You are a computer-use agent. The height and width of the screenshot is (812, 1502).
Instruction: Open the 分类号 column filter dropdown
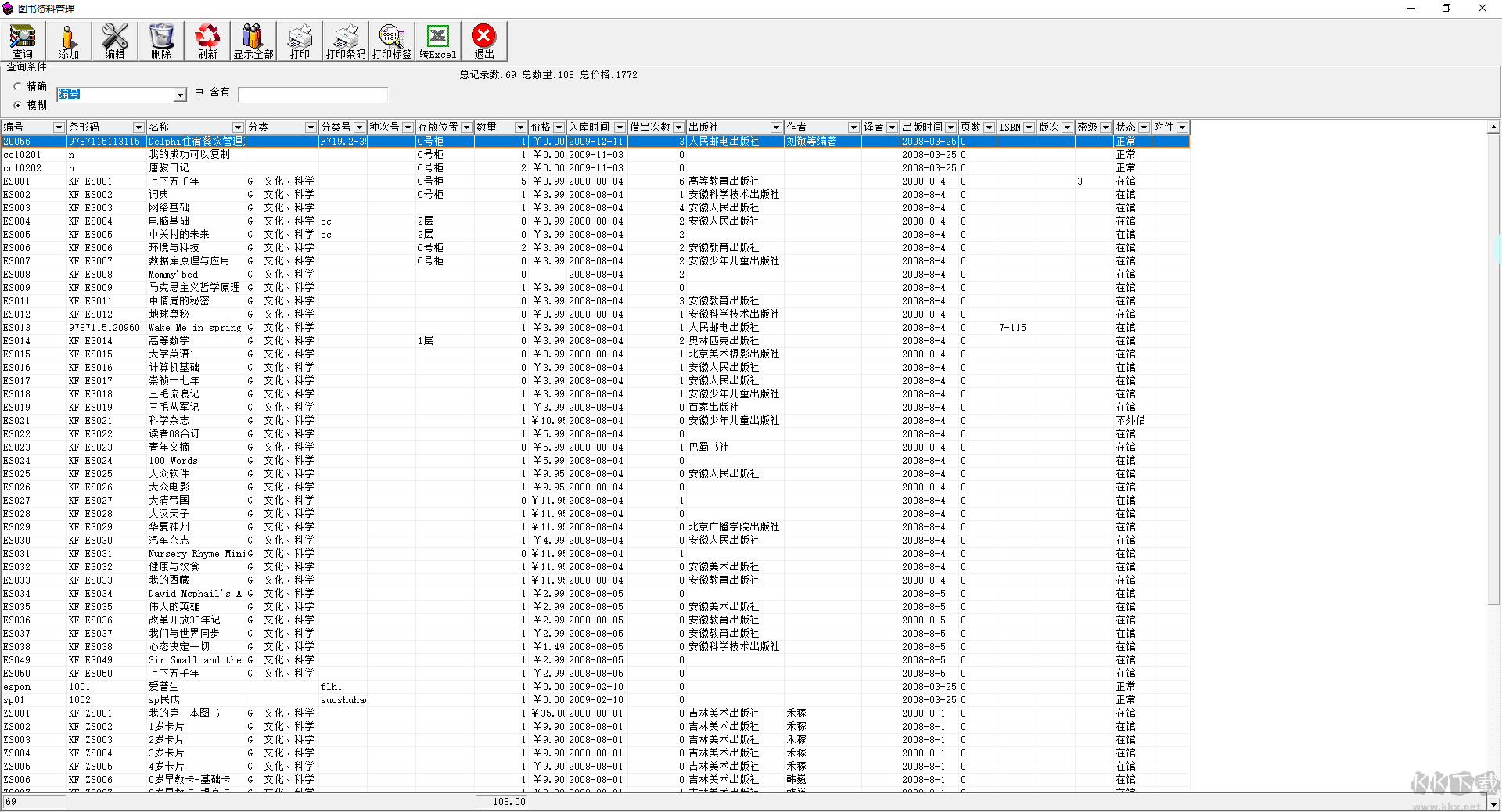click(x=359, y=128)
